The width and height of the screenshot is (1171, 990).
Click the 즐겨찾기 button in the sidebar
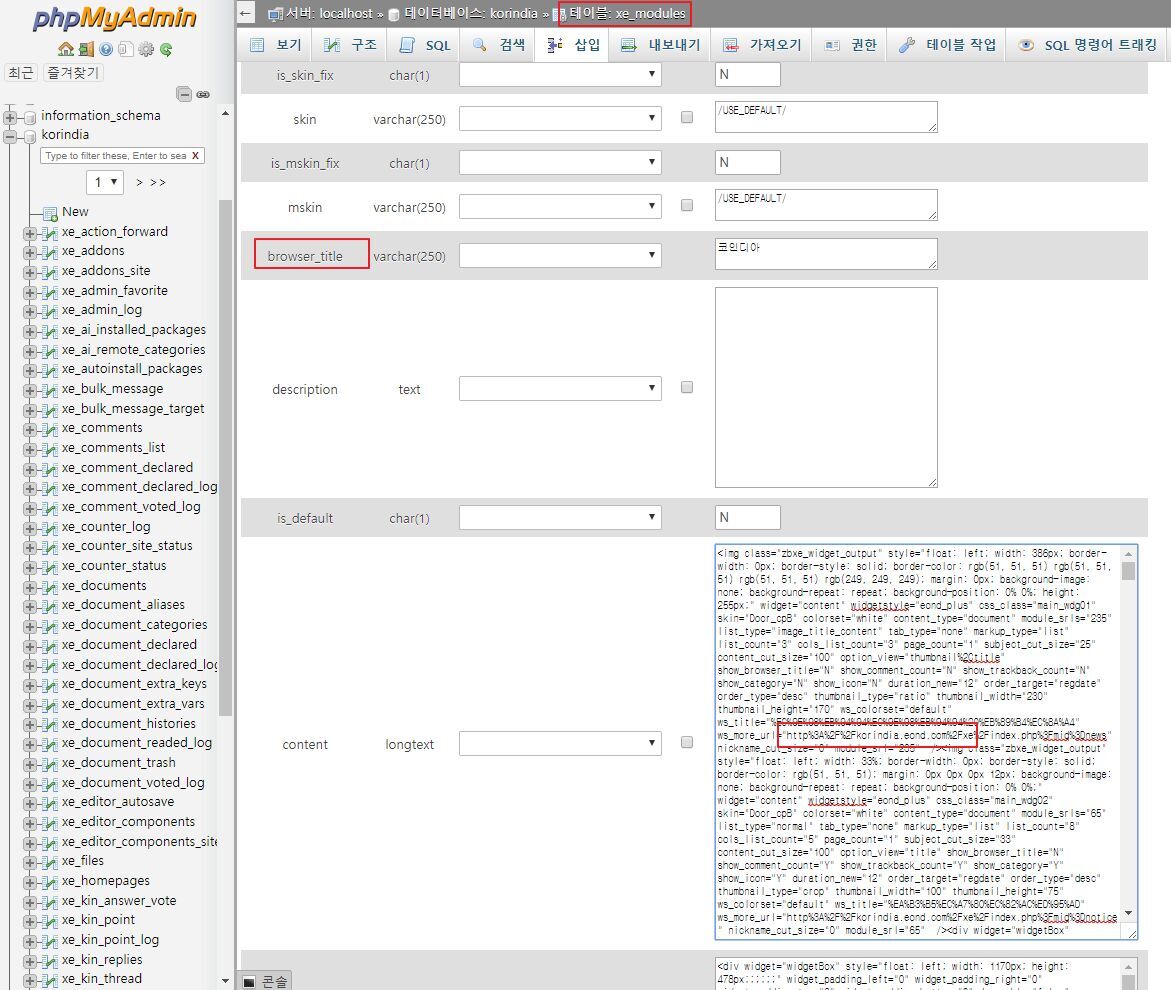tap(72, 72)
